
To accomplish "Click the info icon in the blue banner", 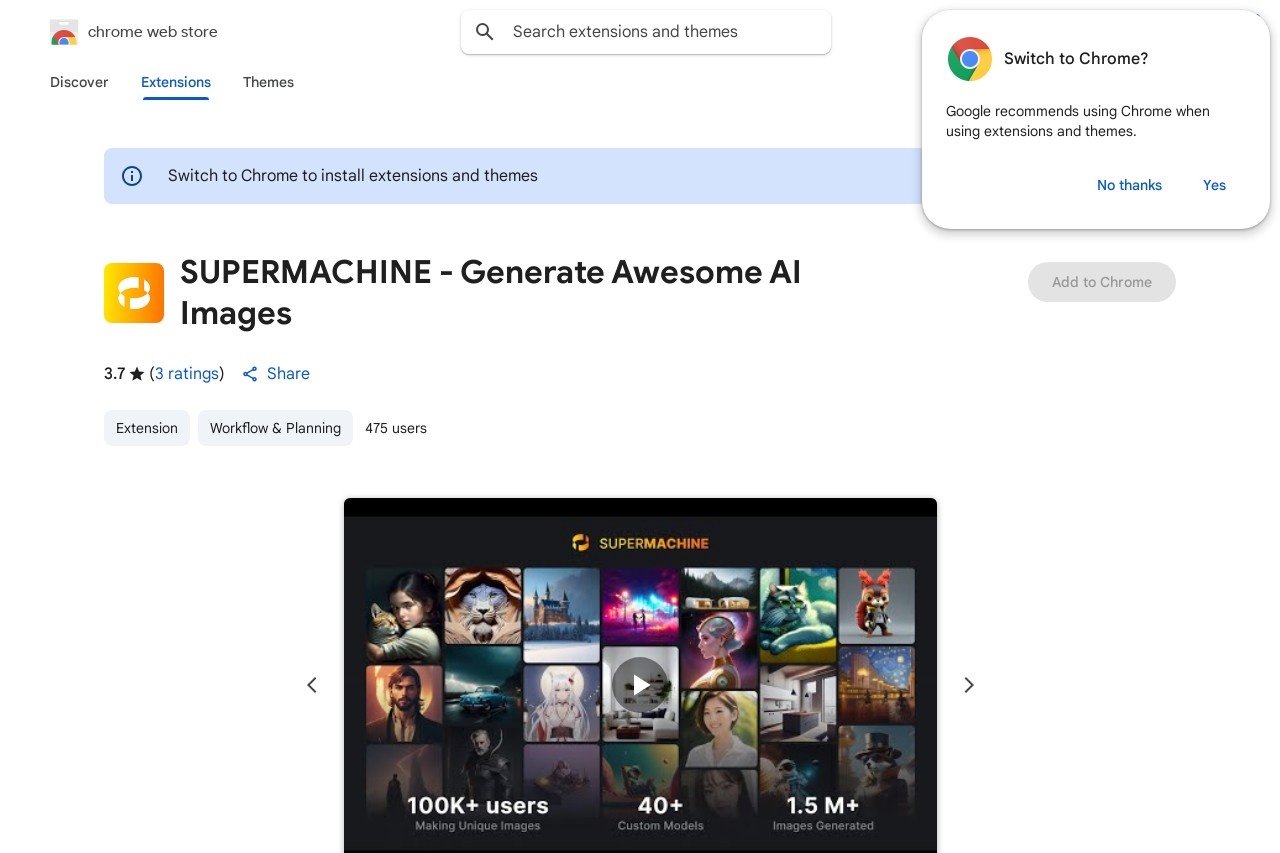I will pyautogui.click(x=132, y=176).
